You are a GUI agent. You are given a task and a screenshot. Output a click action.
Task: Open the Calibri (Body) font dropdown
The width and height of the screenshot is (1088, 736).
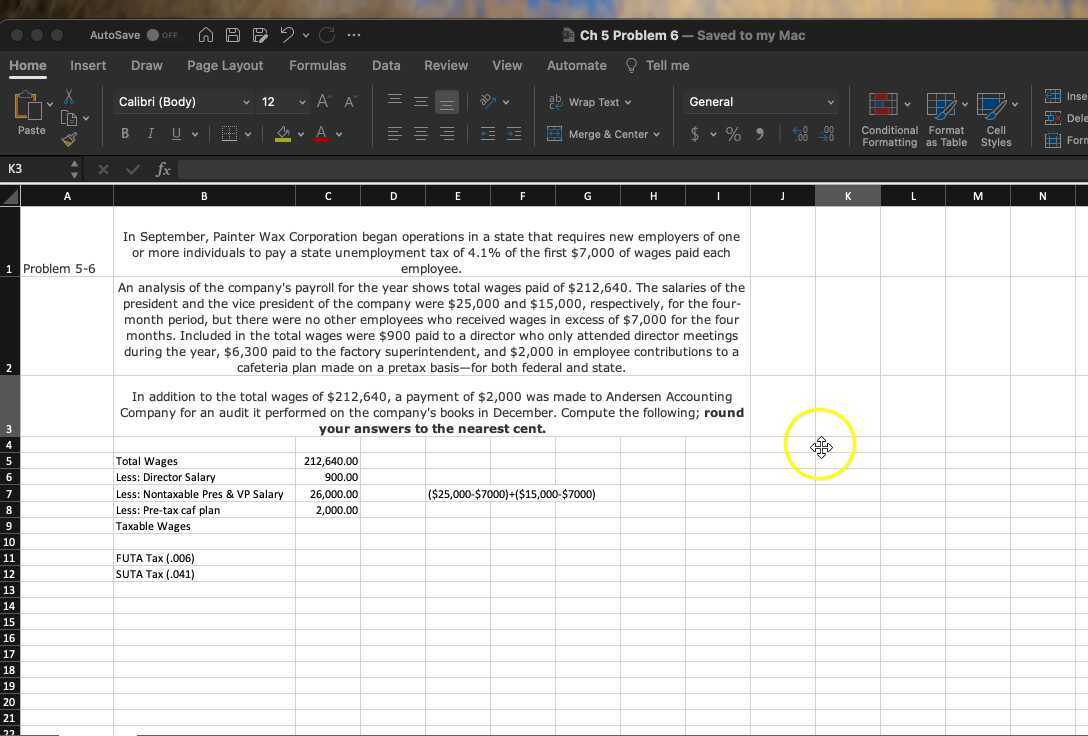pos(246,102)
